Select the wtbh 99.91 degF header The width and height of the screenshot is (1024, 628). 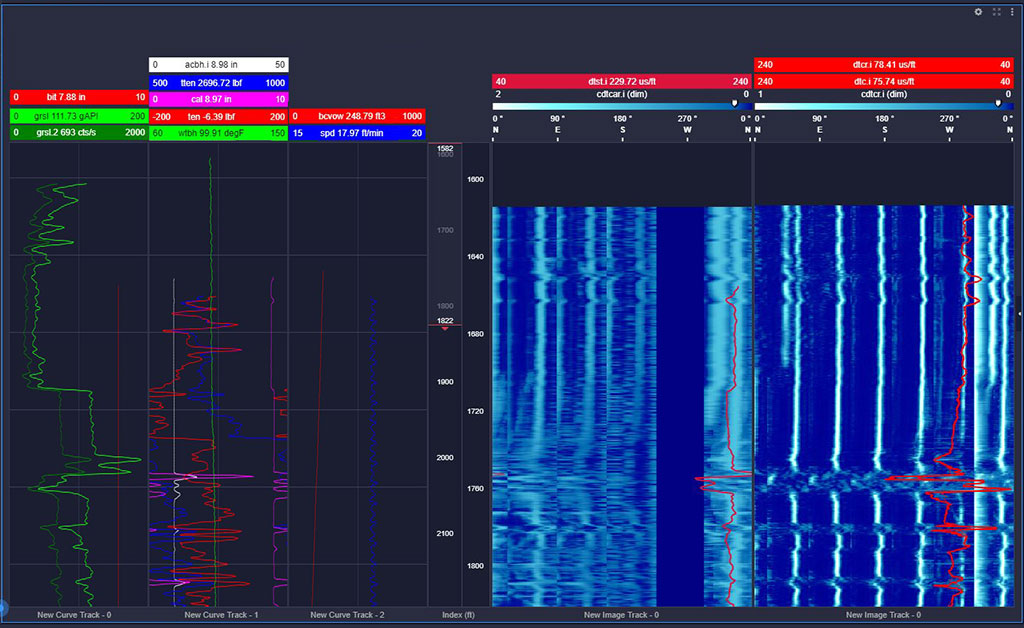218,133
